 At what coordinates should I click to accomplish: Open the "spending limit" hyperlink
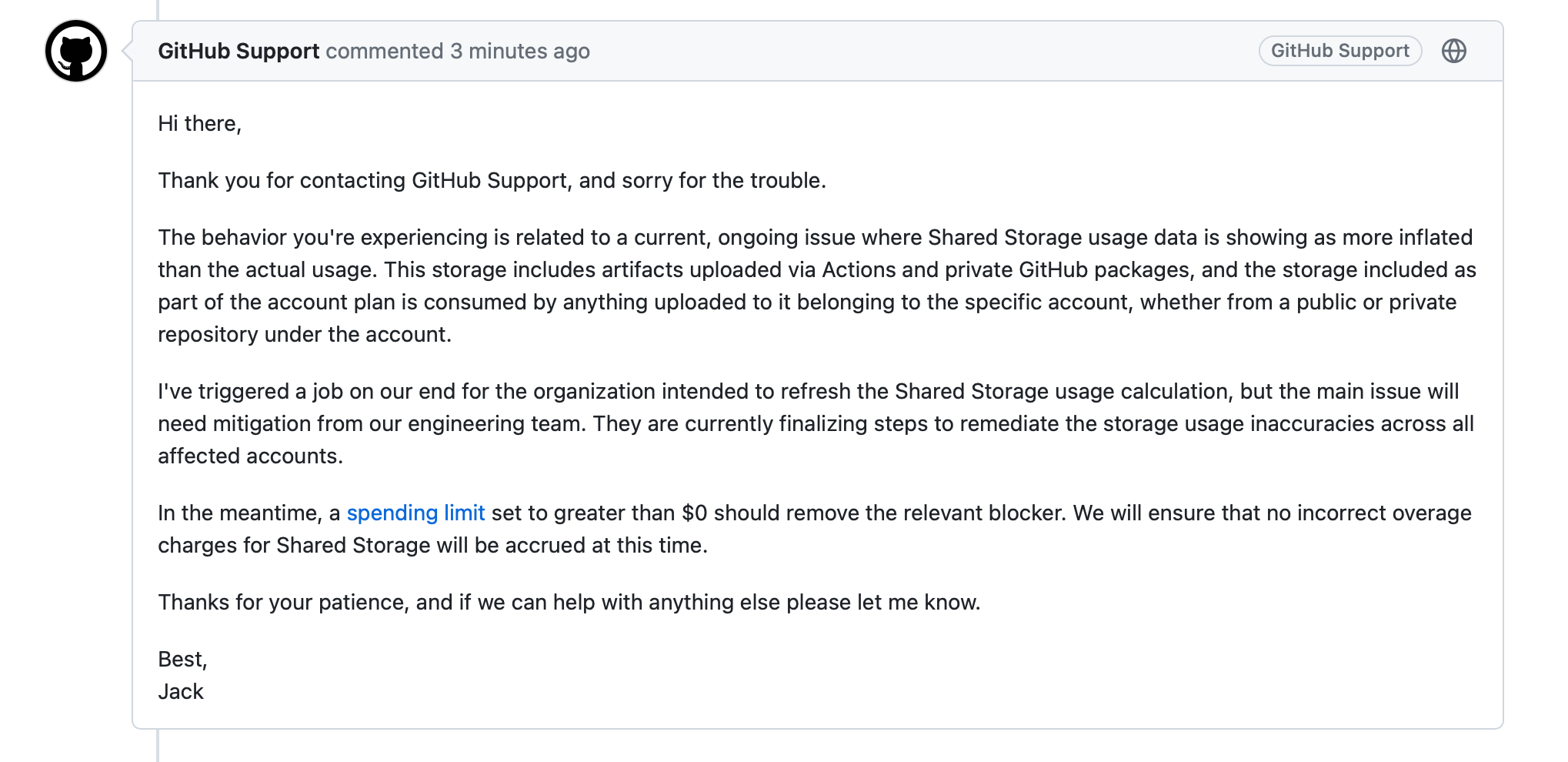point(415,513)
